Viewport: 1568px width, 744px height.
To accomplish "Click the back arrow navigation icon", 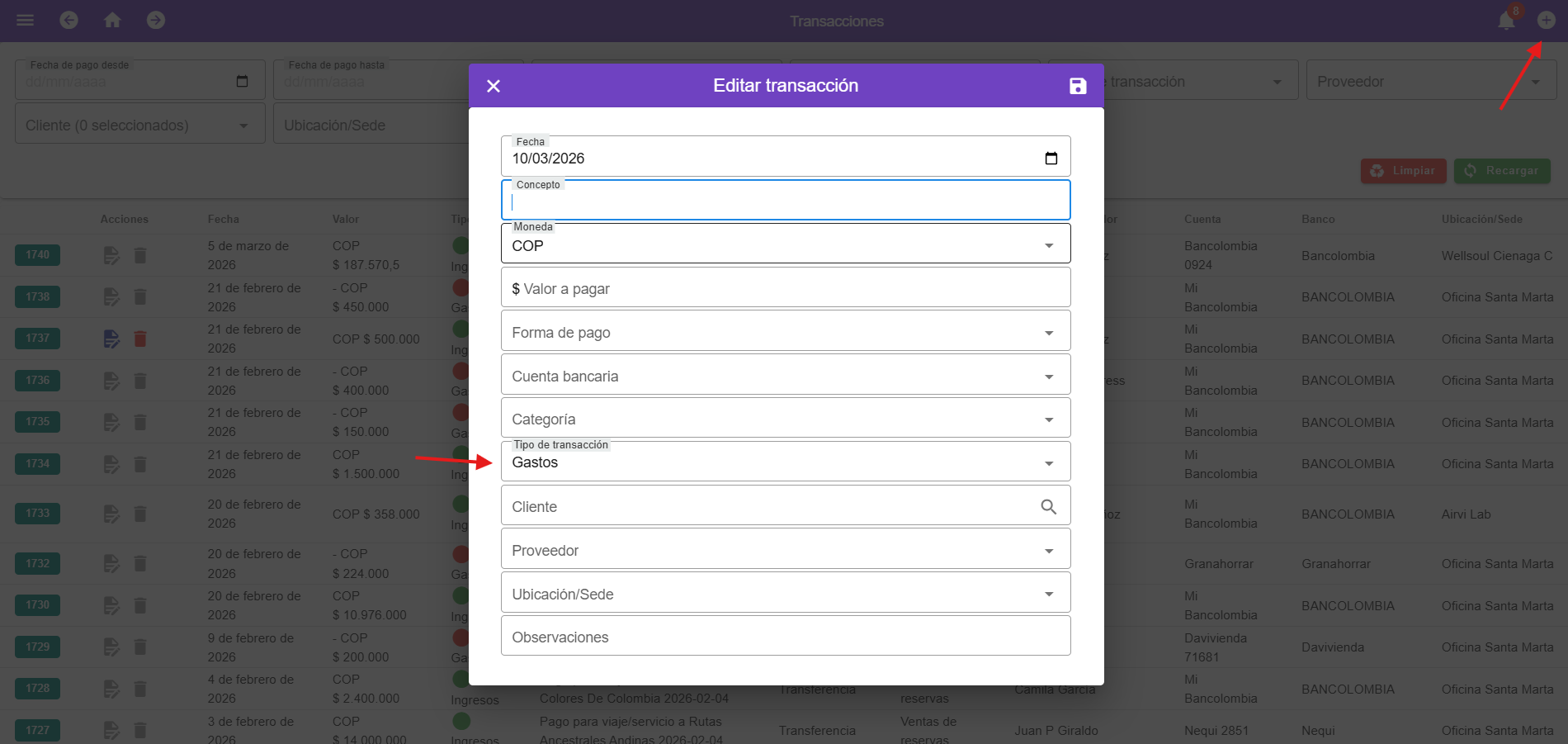I will point(69,21).
